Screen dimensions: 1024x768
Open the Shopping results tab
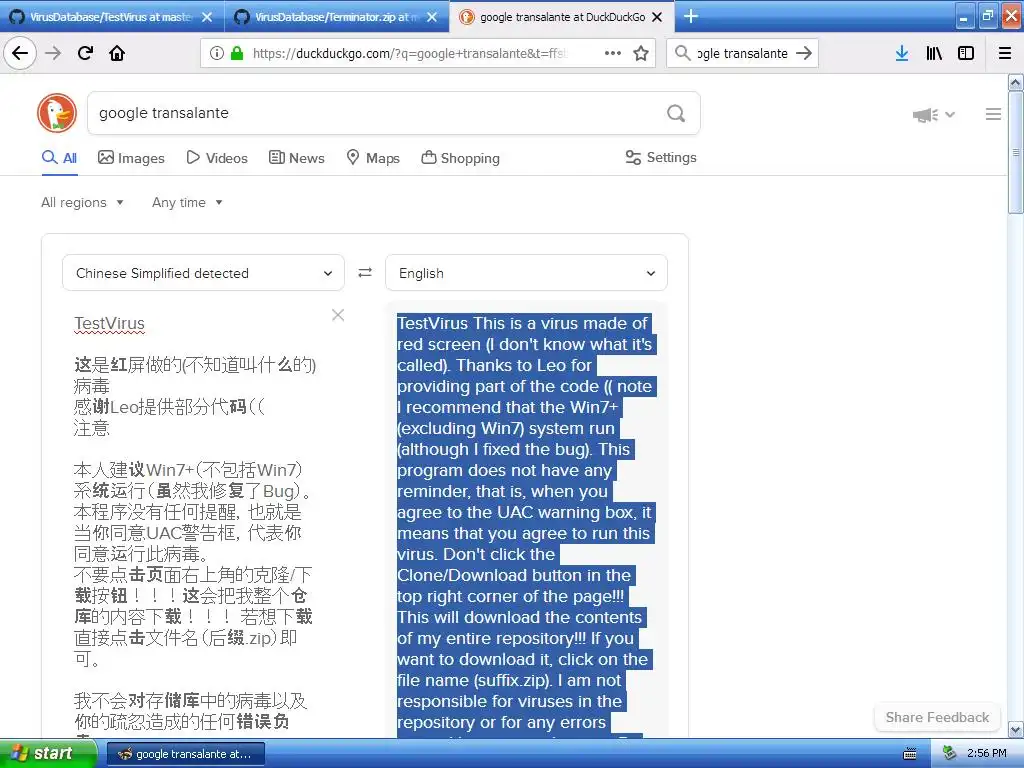460,157
